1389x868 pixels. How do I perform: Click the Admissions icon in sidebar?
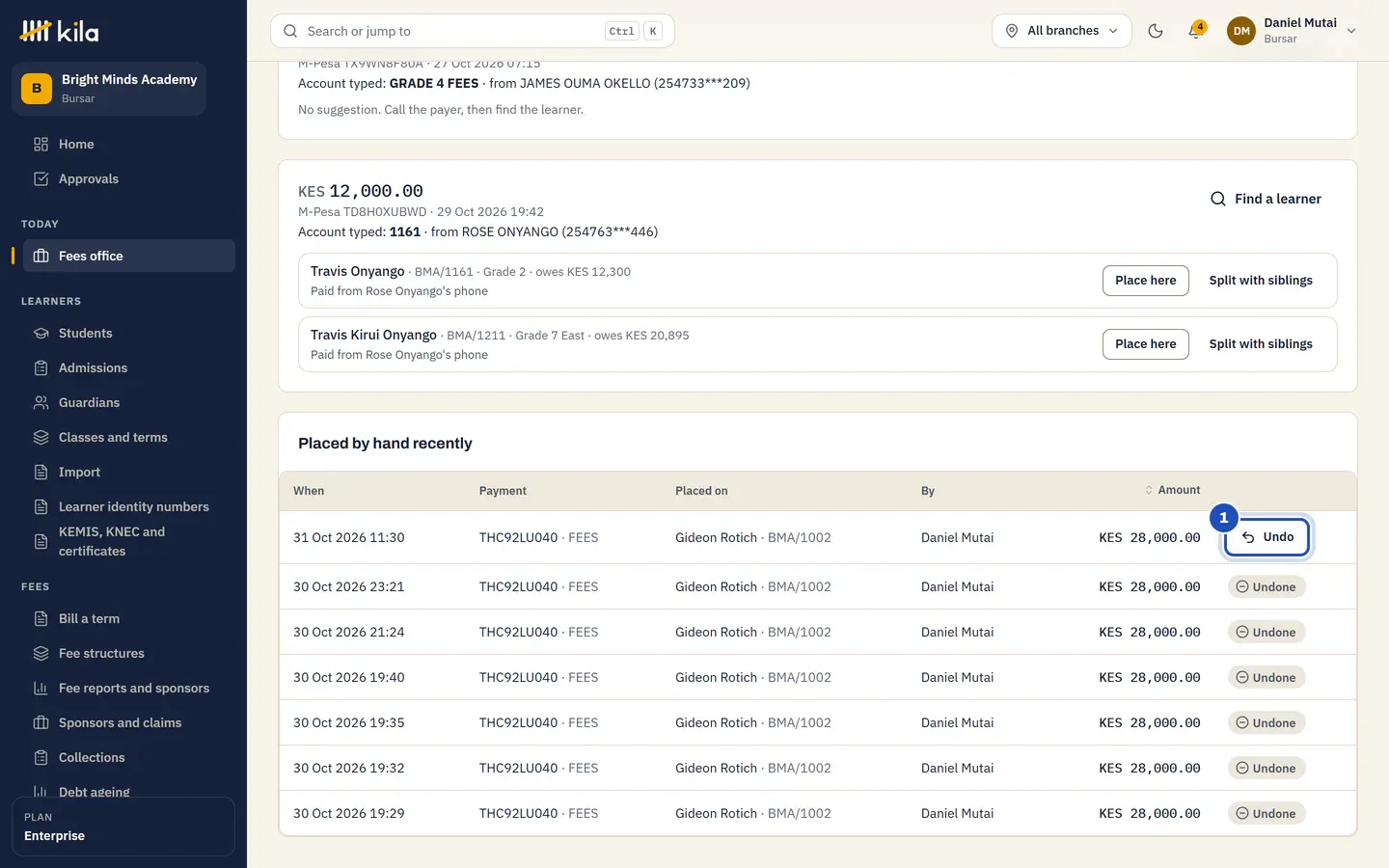point(41,368)
